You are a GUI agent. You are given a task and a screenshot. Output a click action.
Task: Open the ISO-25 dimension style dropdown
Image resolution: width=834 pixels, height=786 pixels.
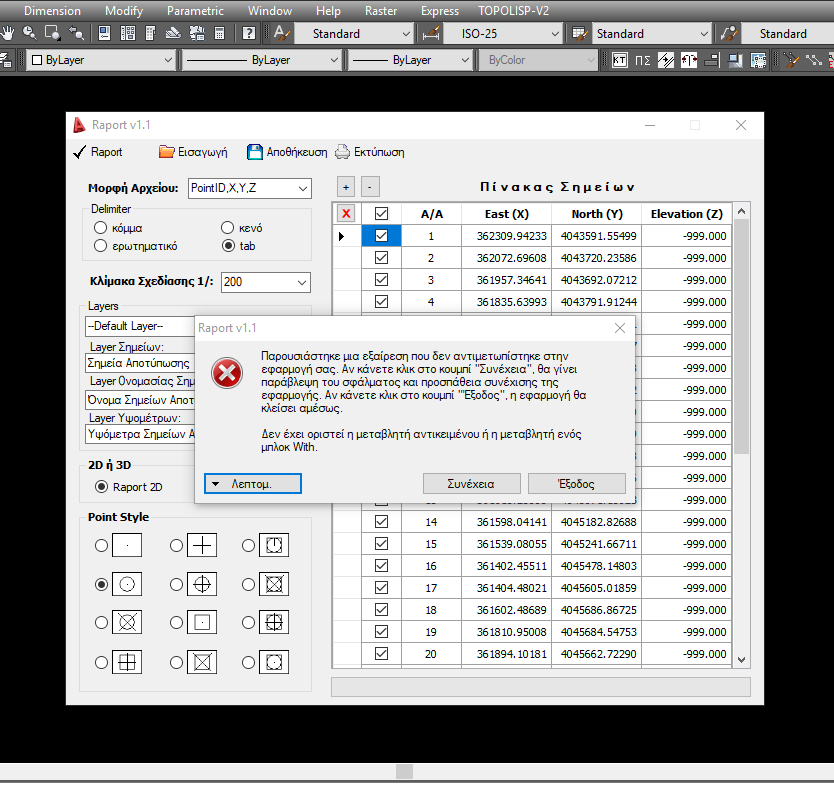point(503,34)
